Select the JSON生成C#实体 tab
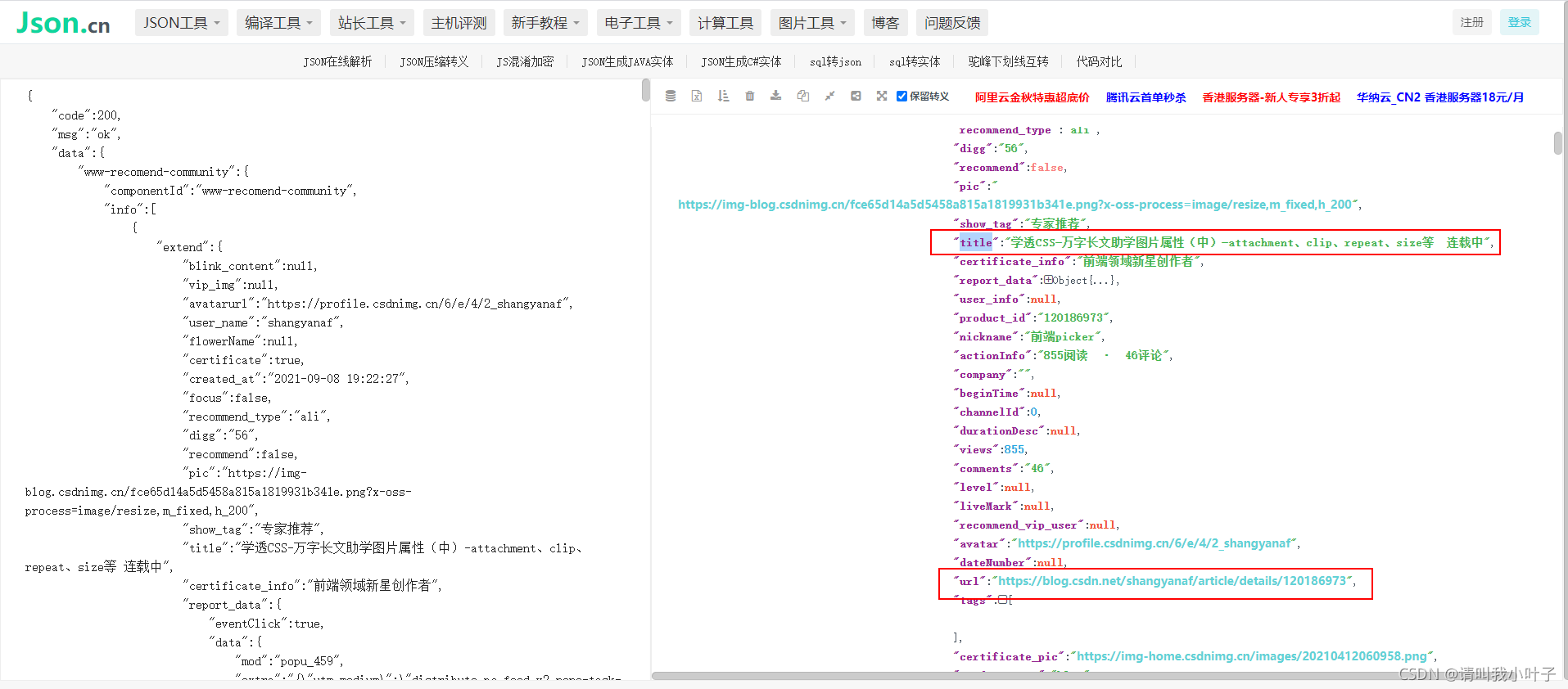 point(741,61)
